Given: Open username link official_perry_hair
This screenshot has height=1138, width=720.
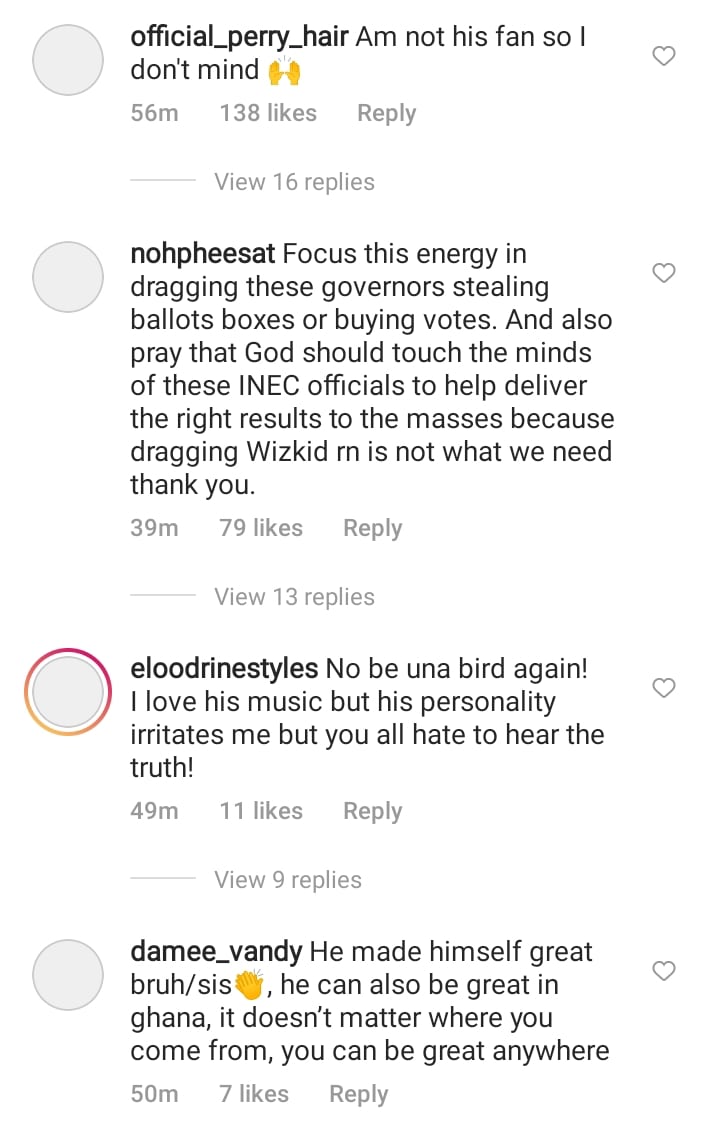Looking at the screenshot, I should coord(238,39).
